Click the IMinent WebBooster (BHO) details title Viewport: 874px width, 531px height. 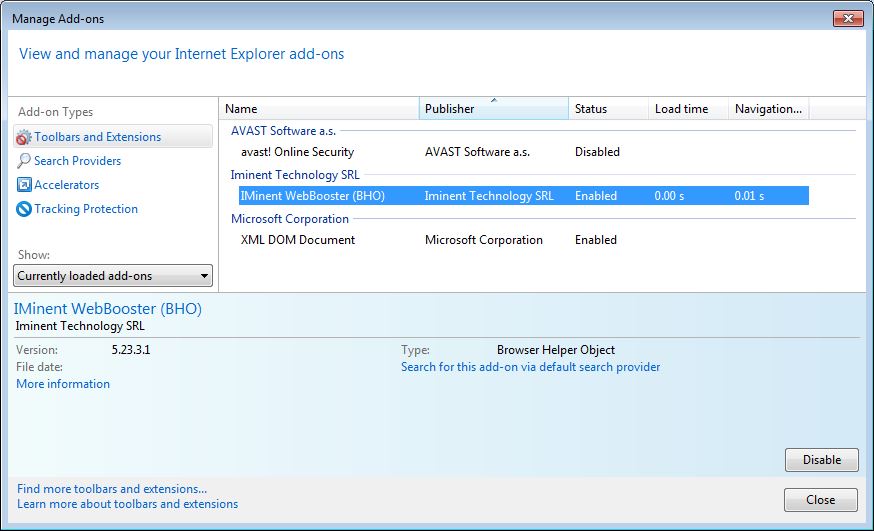108,309
